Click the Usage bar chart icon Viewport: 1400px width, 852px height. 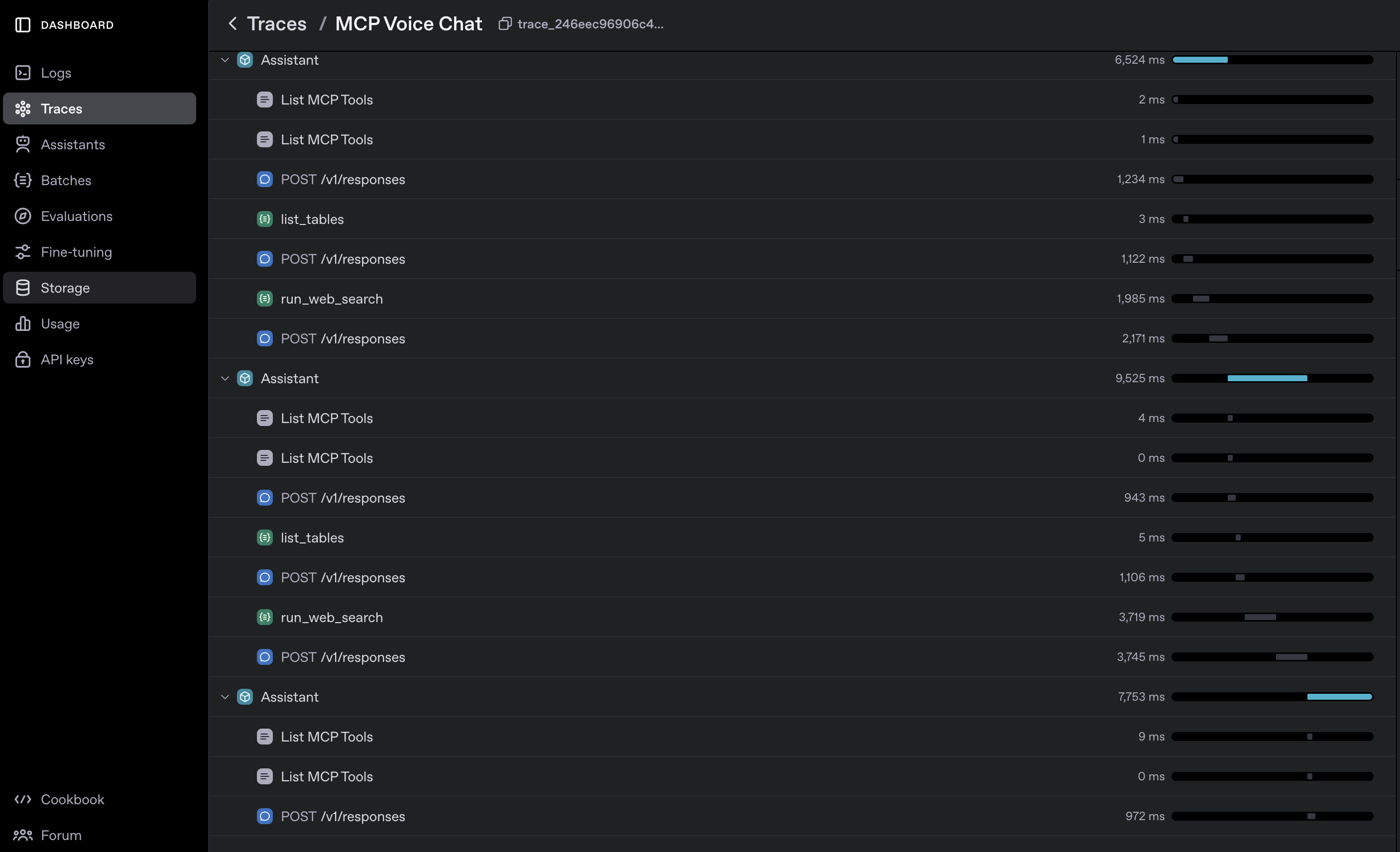pyautogui.click(x=23, y=323)
